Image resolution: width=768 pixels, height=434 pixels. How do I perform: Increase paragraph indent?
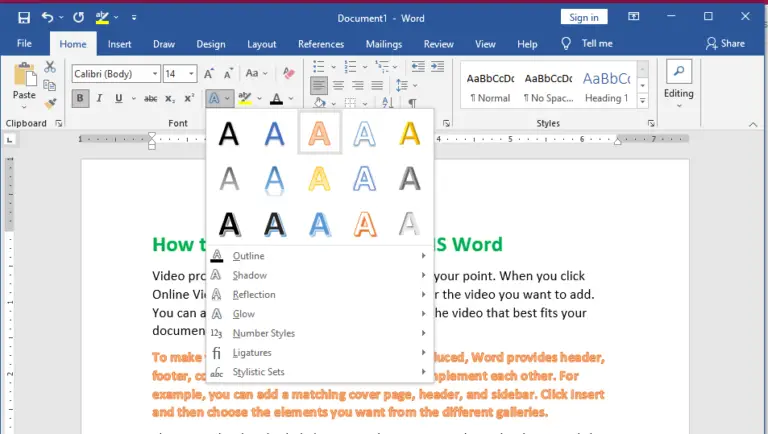[x=437, y=66]
